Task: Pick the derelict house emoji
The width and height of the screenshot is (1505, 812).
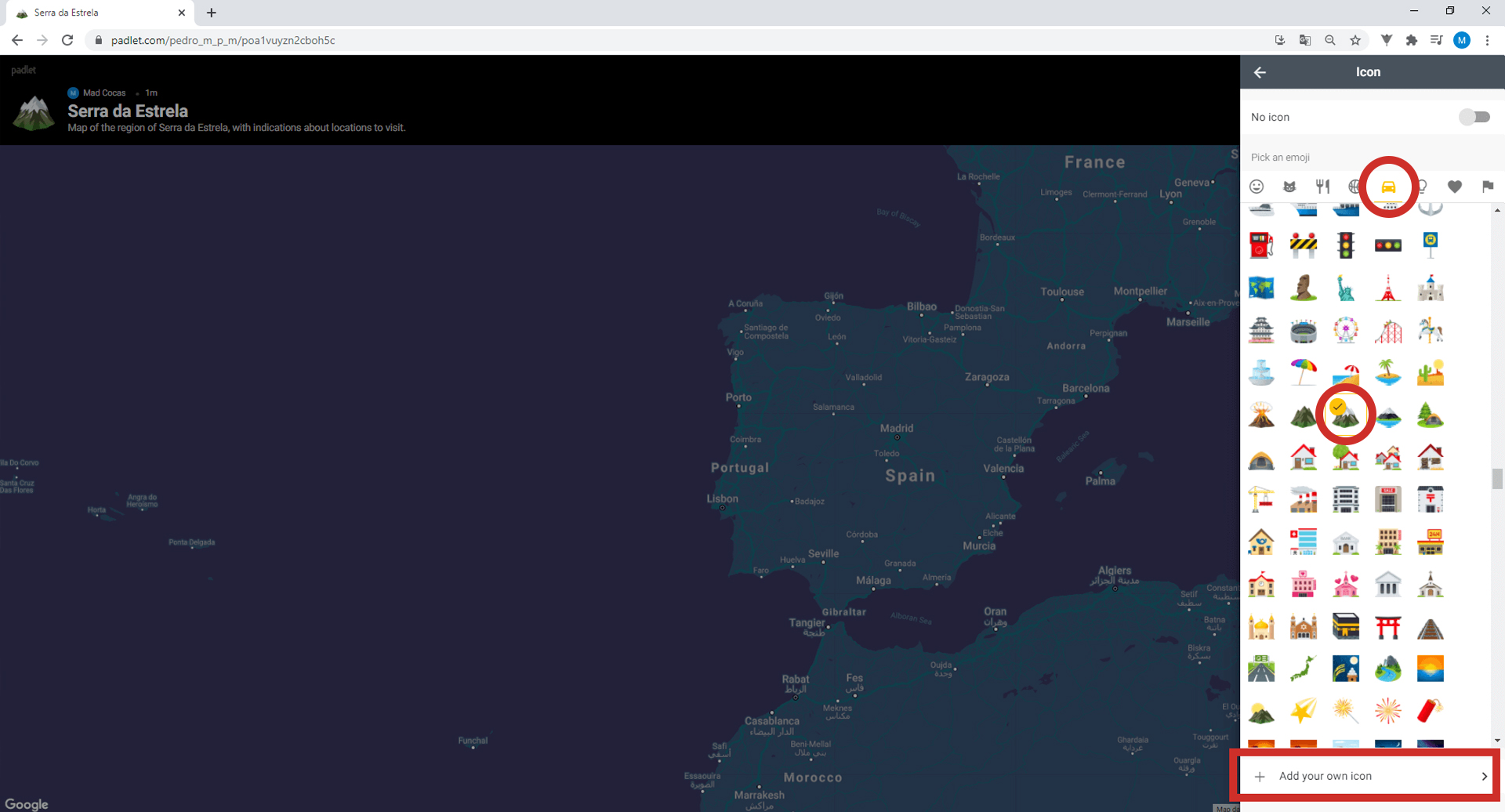Action: [1431, 457]
